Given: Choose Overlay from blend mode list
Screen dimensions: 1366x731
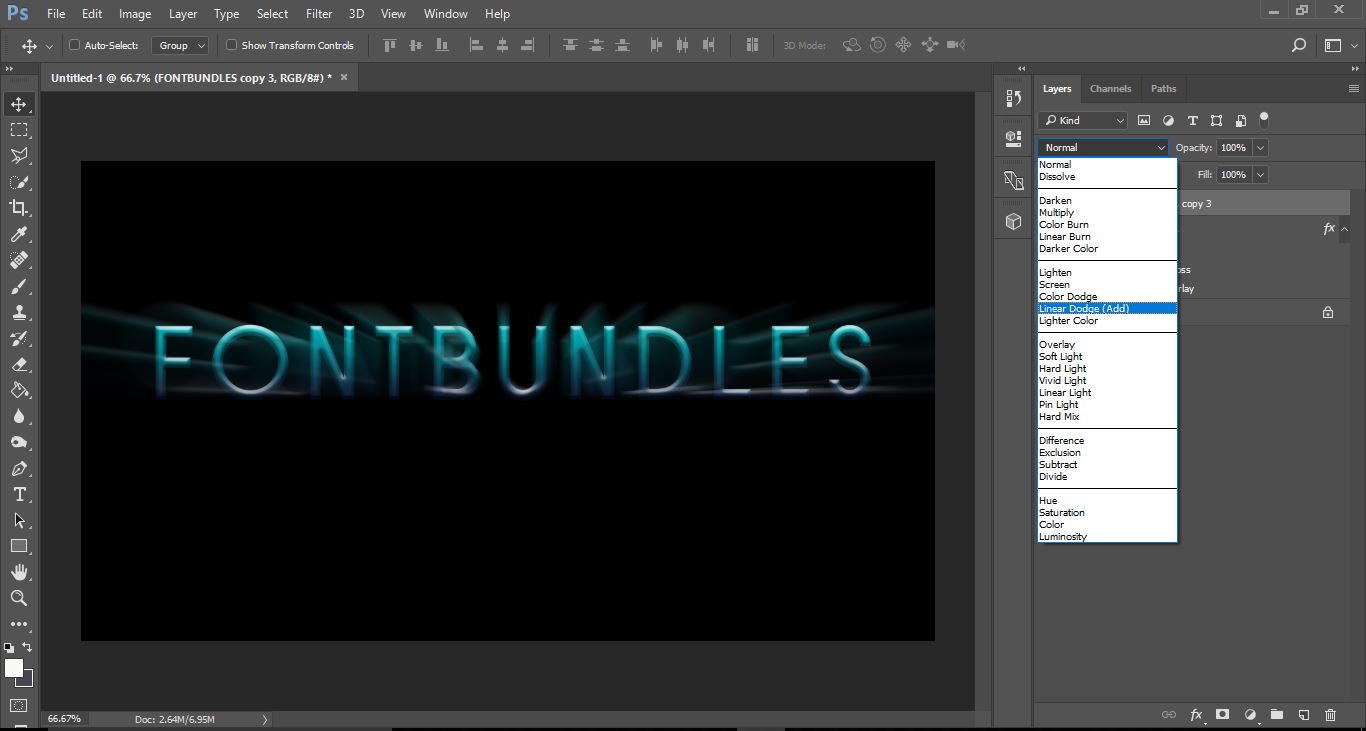Looking at the screenshot, I should [x=1107, y=344].
